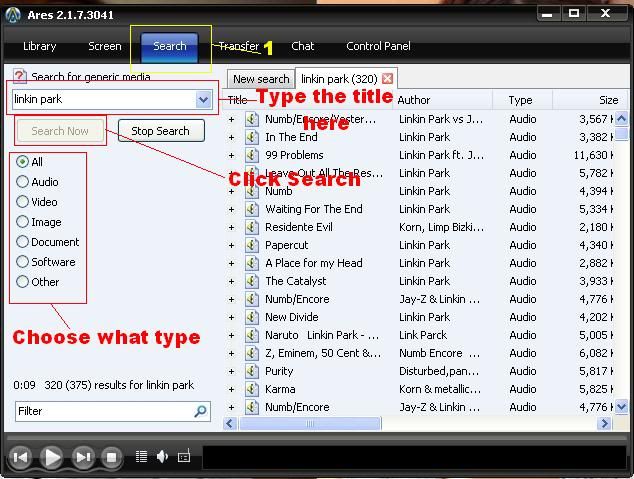Click audio file icon for Purity
Screen dimensions: 634x479
[x=251, y=371]
